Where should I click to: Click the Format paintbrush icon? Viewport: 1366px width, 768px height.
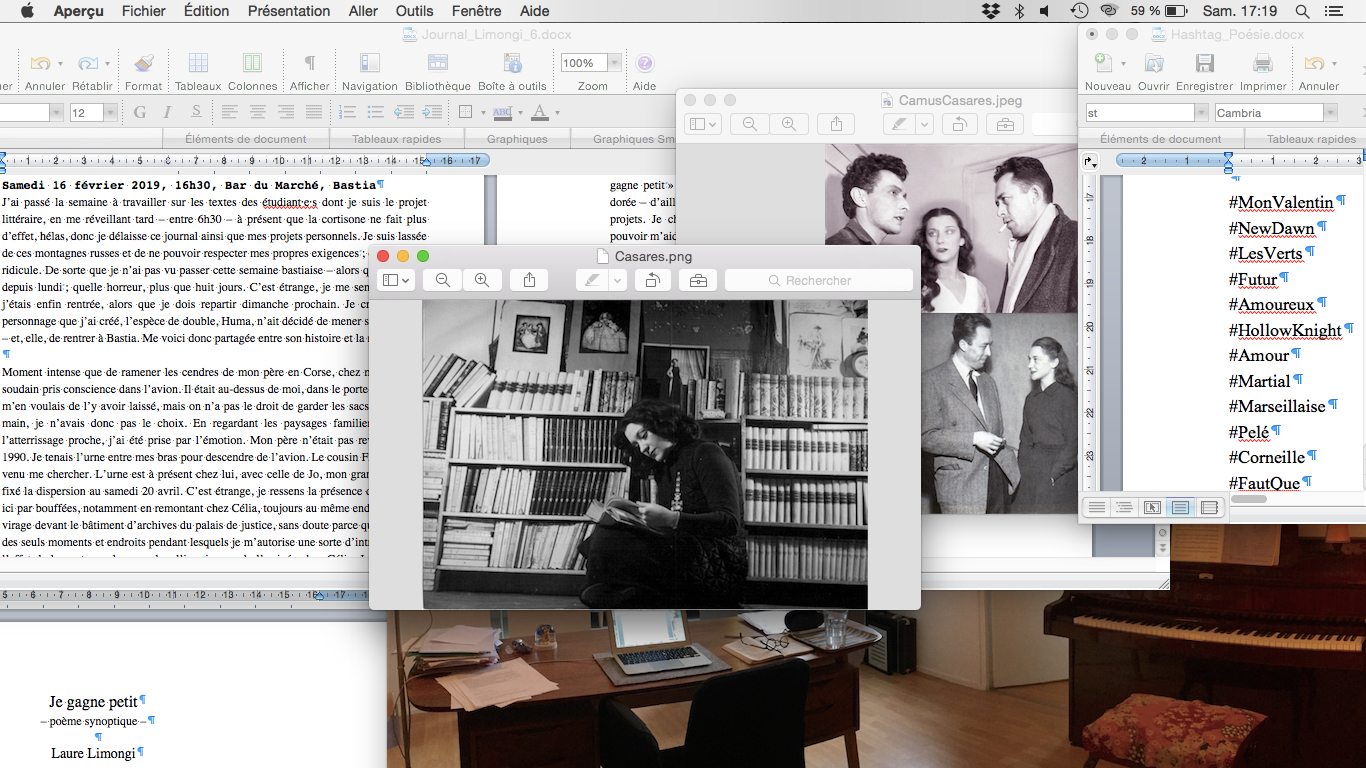144,64
